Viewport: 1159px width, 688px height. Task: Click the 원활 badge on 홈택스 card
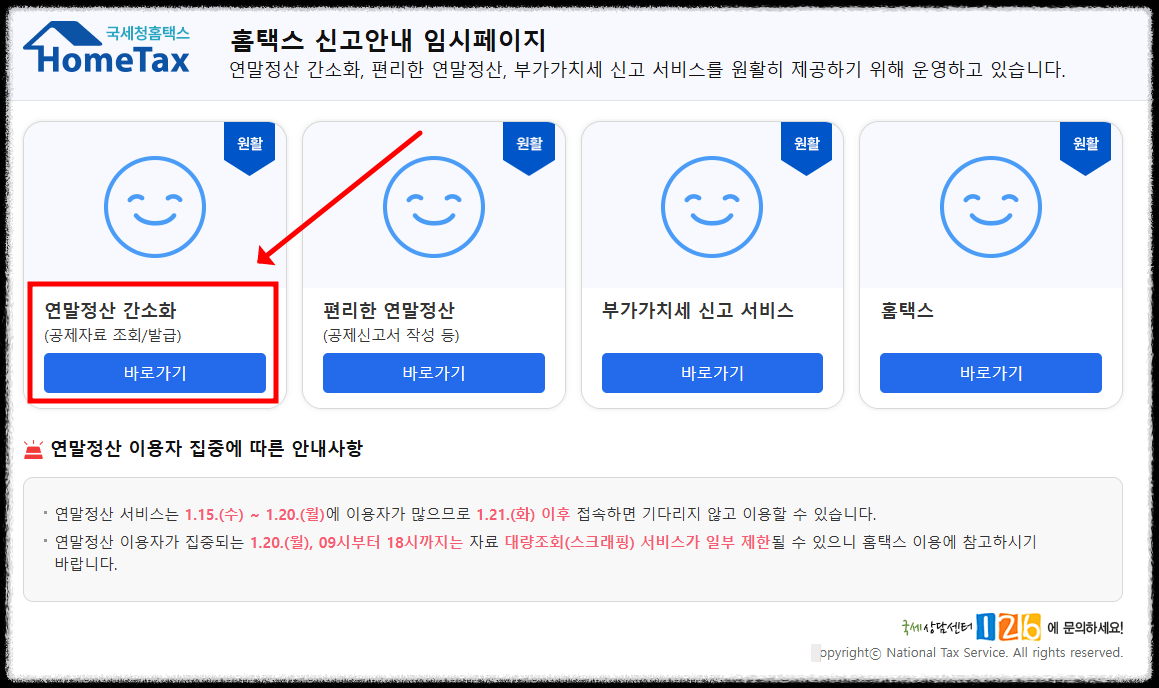(1084, 142)
